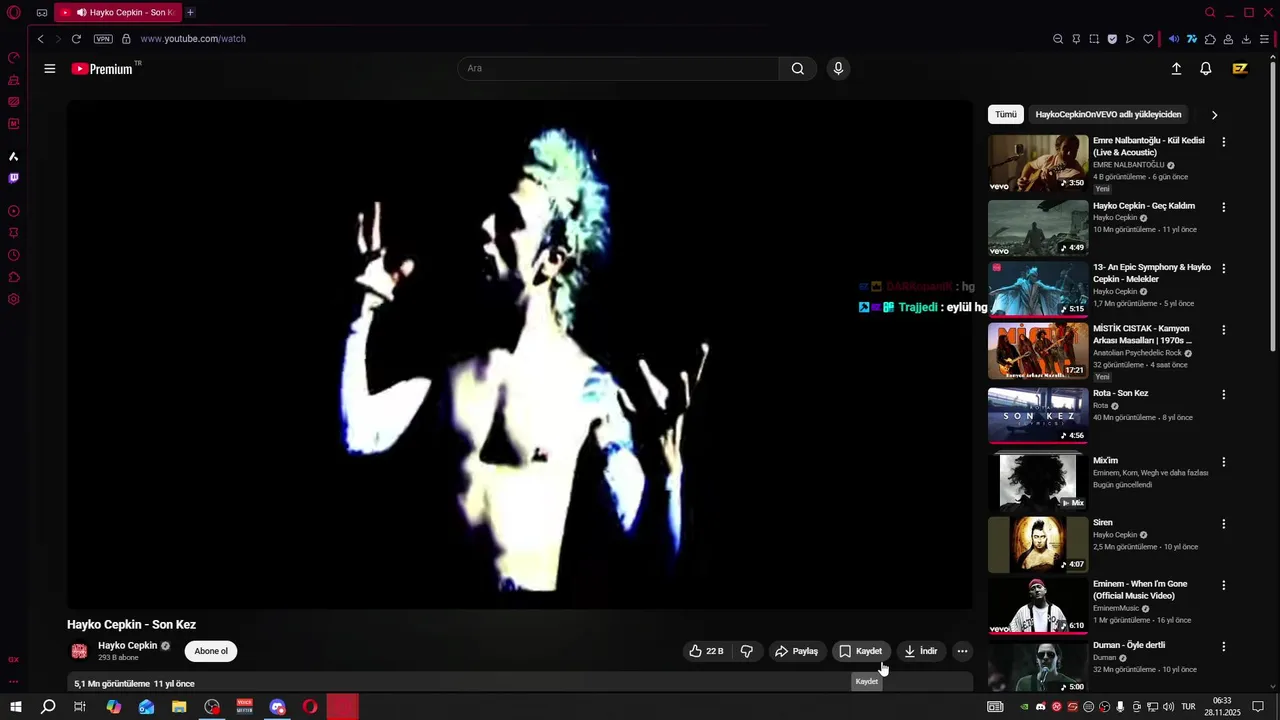Search by voice with microphone button
Screen dimensions: 1280x720
[x=838, y=69]
